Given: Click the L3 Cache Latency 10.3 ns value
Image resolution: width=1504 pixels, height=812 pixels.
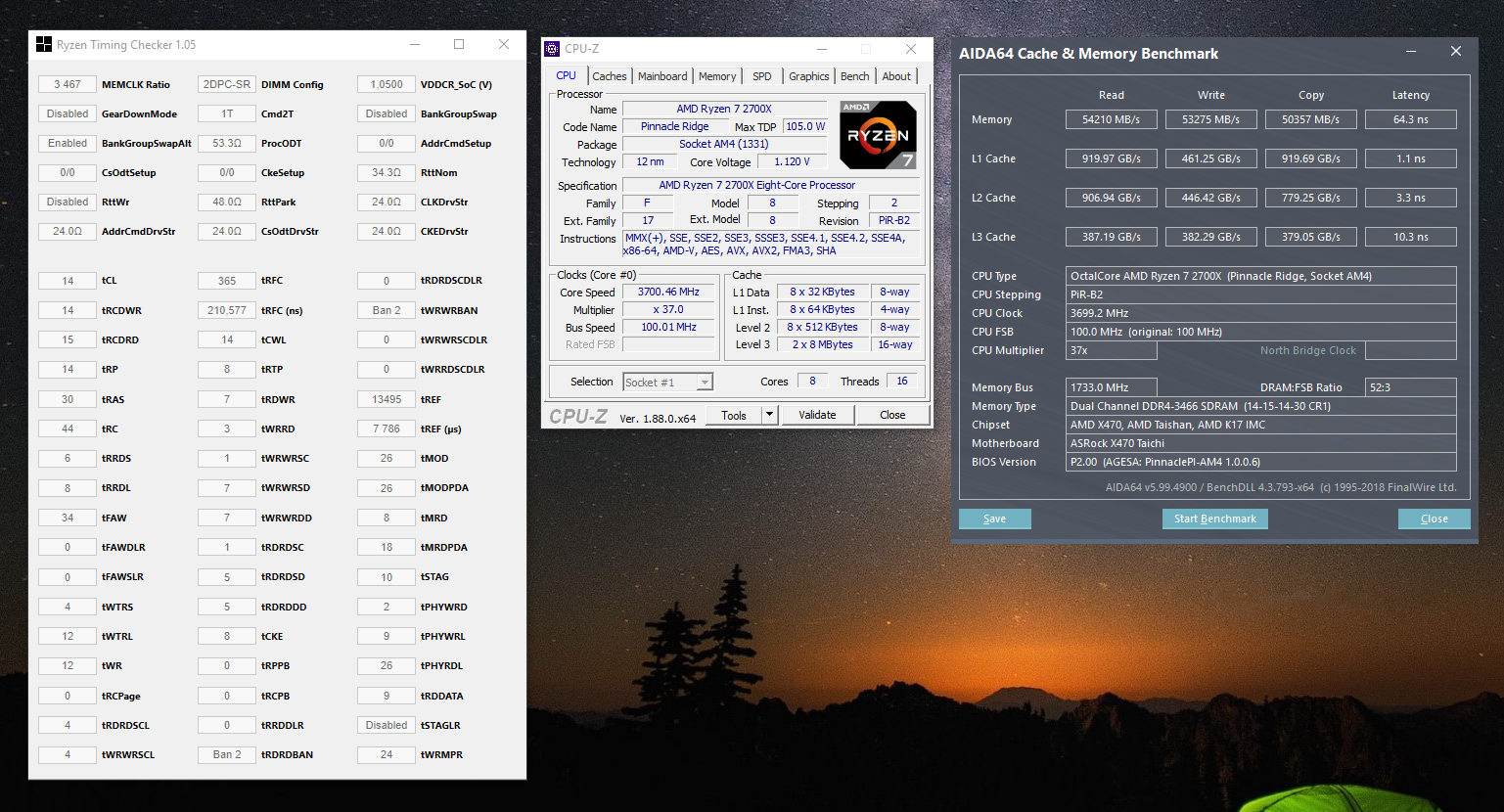Looking at the screenshot, I should pyautogui.click(x=1411, y=237).
